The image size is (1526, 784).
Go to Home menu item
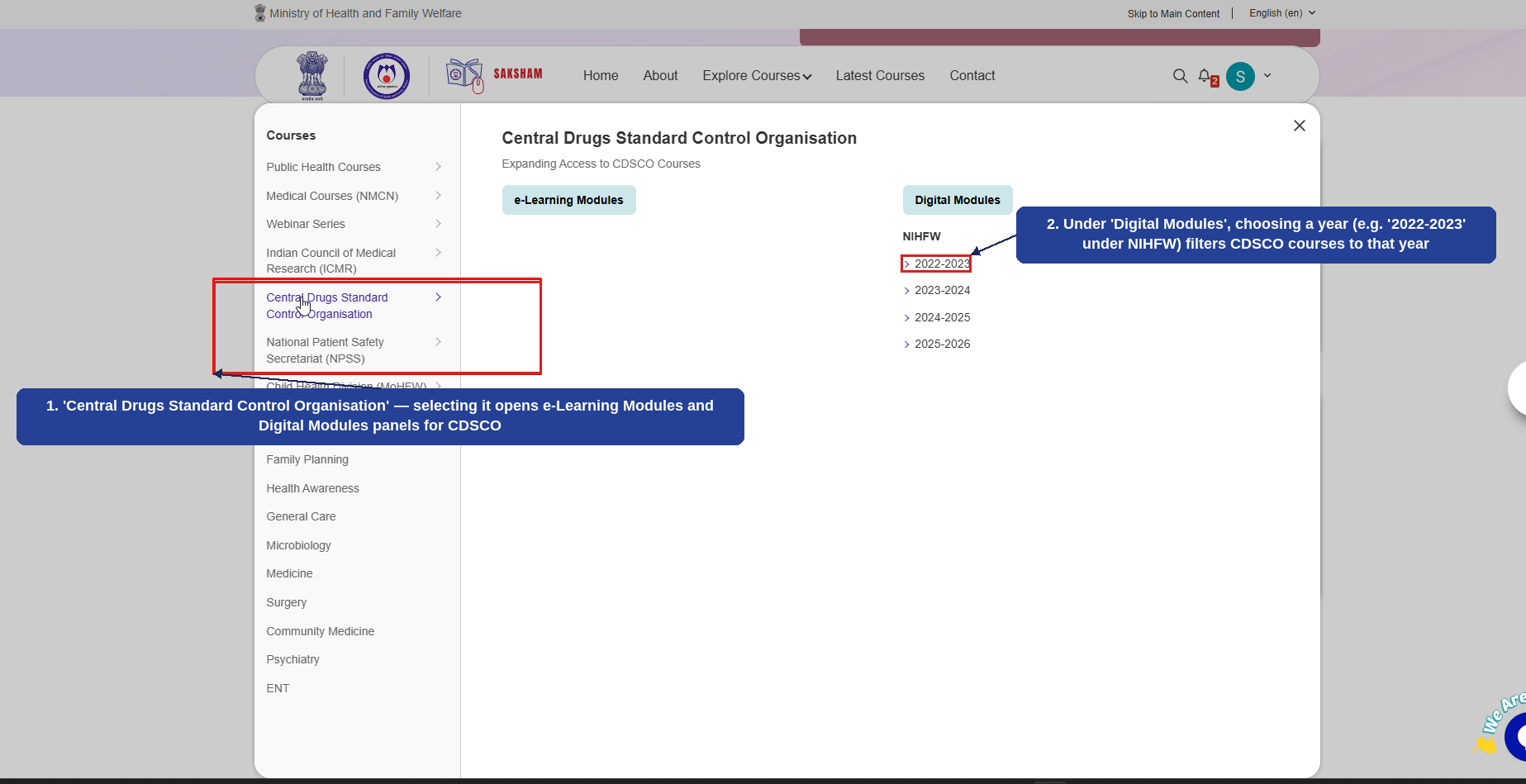(x=601, y=75)
